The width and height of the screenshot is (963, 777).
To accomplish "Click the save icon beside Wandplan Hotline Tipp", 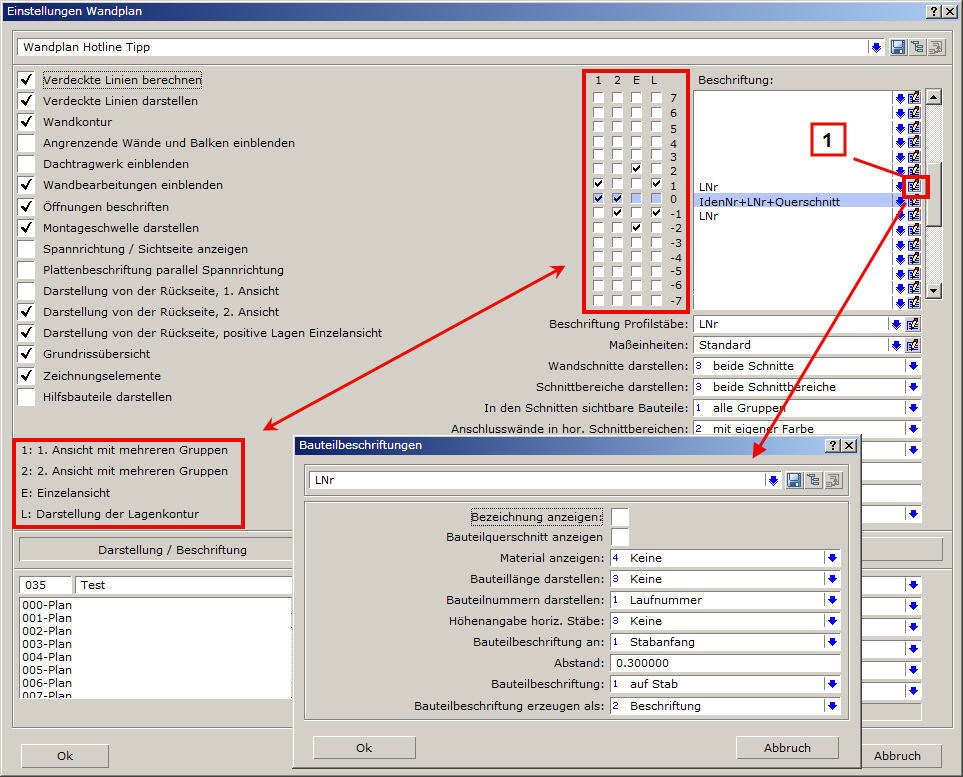I will [x=898, y=47].
